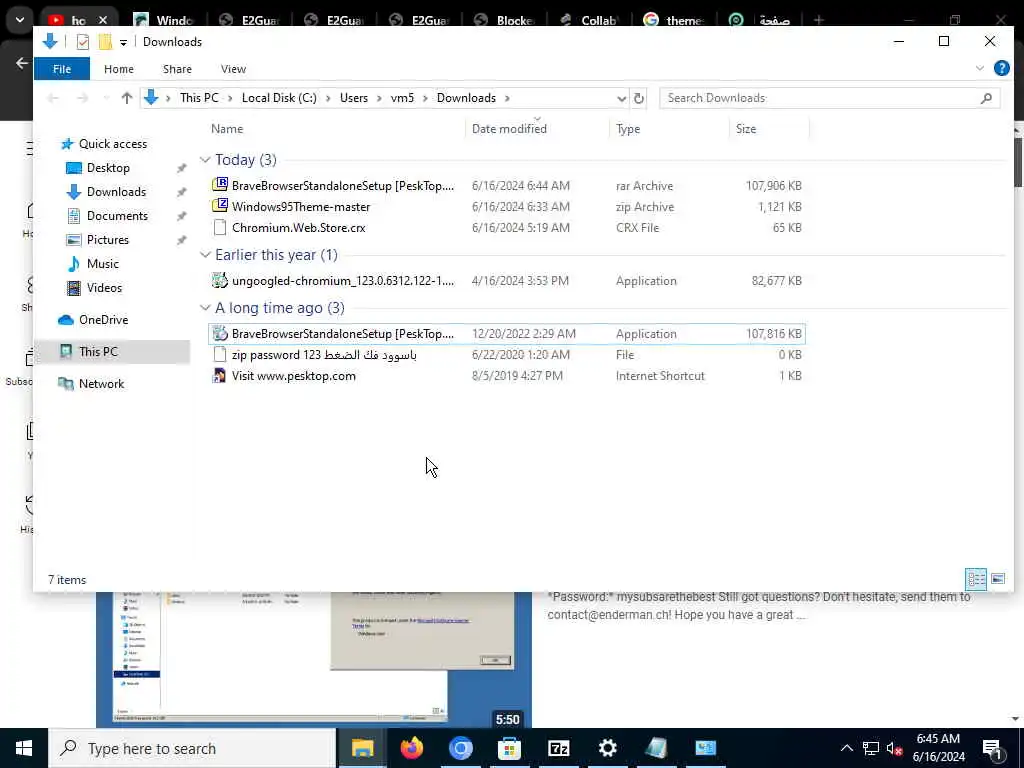The width and height of the screenshot is (1024, 768).
Task: Open Desktop in the navigation pane
Action: [108, 168]
